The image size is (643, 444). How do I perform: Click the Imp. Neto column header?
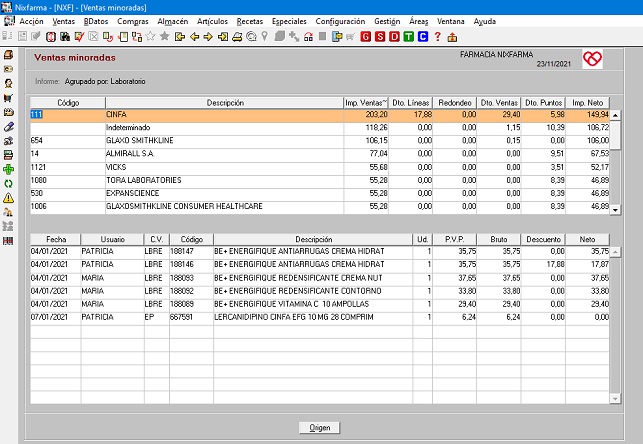pyautogui.click(x=587, y=103)
